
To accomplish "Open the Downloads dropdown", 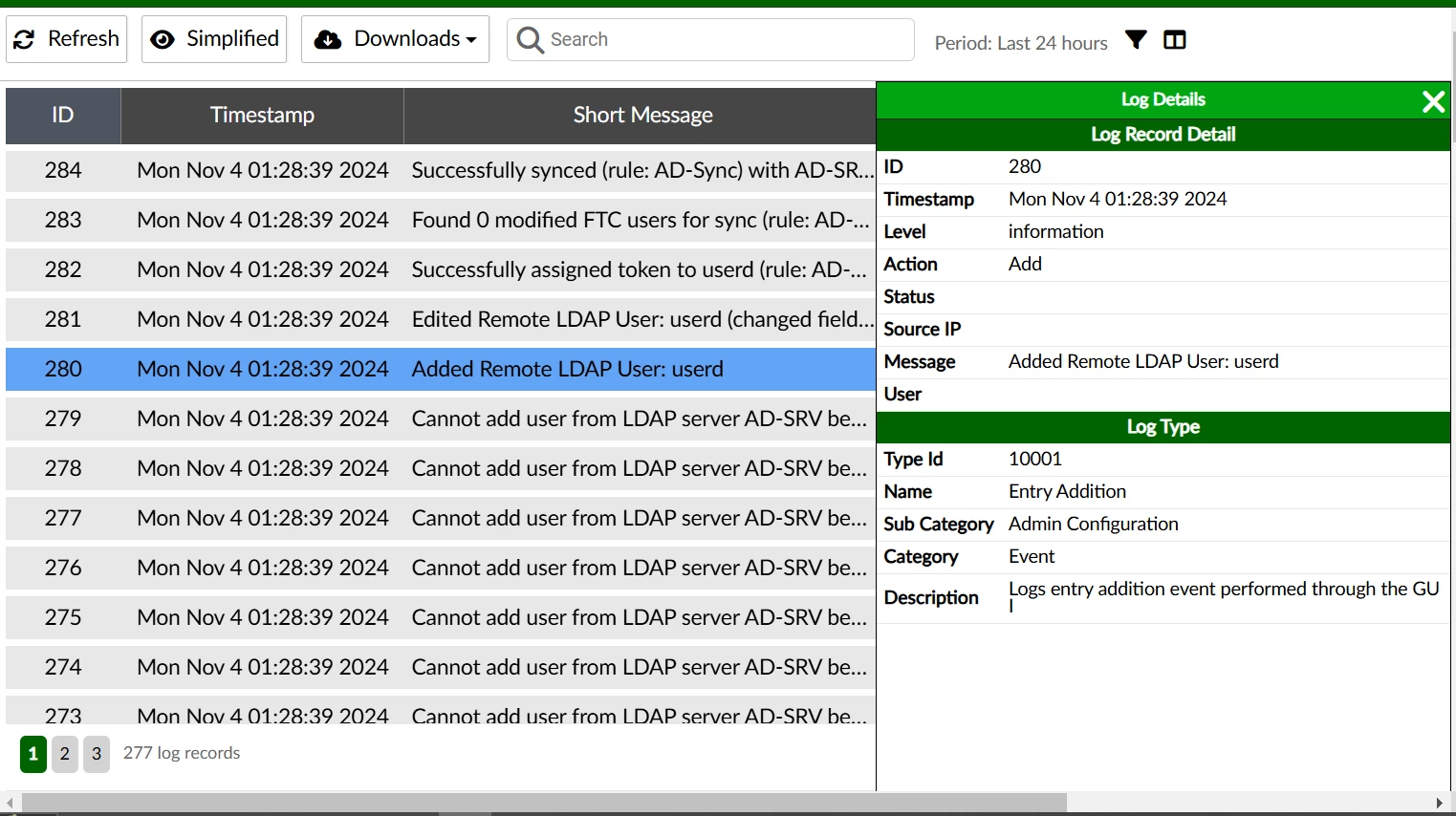I will (395, 39).
